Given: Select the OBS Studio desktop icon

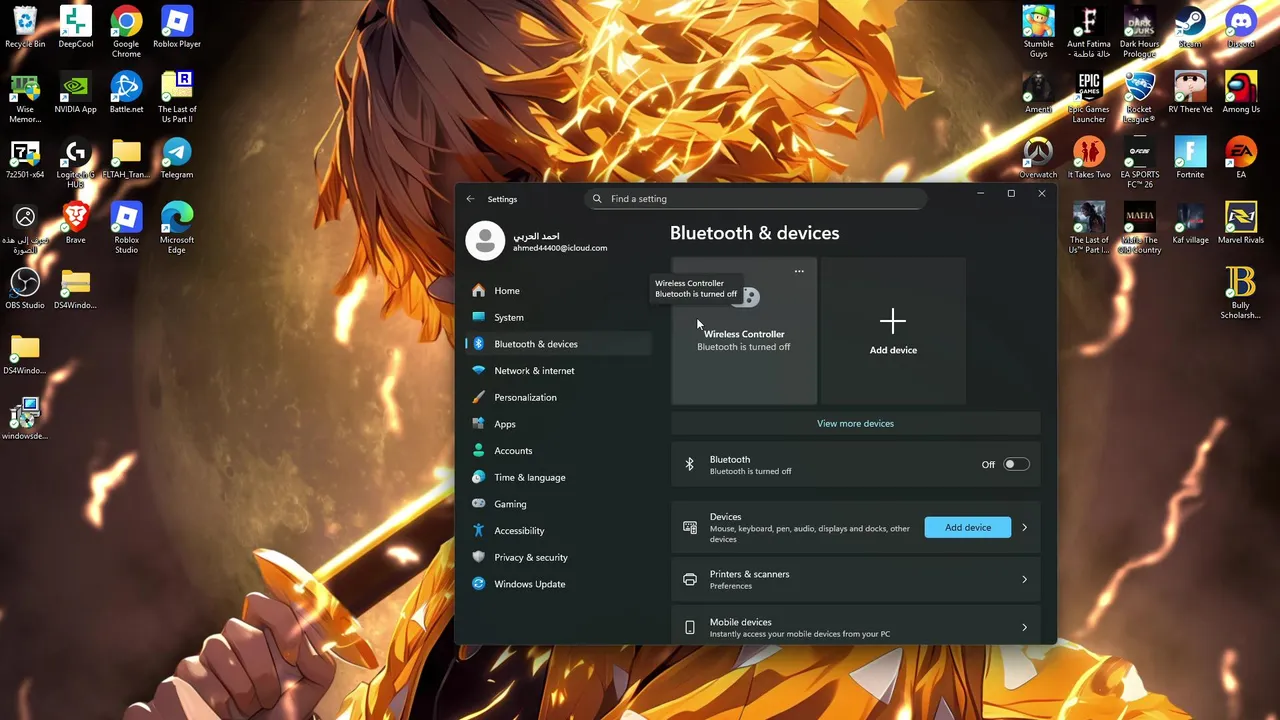Looking at the screenshot, I should tap(25, 289).
